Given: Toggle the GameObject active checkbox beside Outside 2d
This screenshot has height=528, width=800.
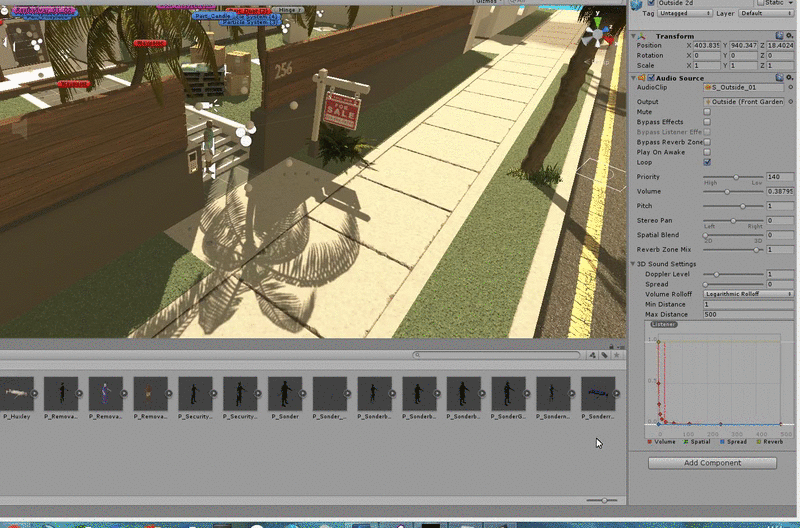Looking at the screenshot, I should click(x=651, y=3).
